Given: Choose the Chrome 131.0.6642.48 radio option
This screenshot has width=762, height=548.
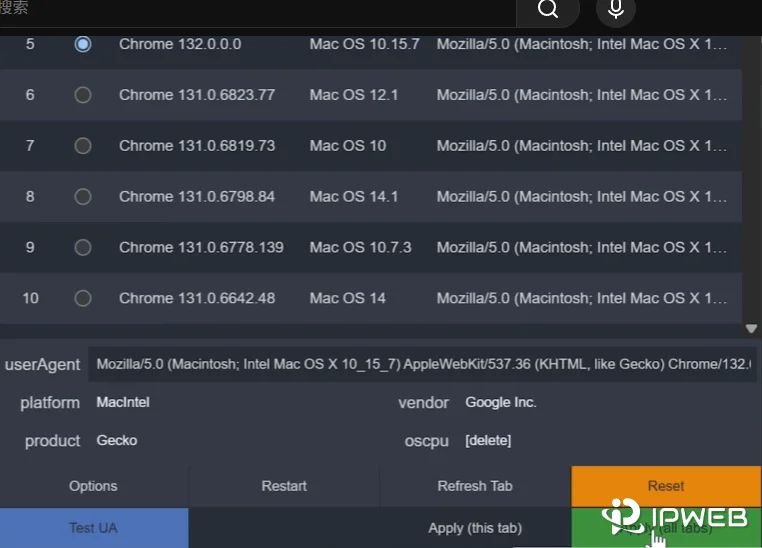Looking at the screenshot, I should 83,298.
